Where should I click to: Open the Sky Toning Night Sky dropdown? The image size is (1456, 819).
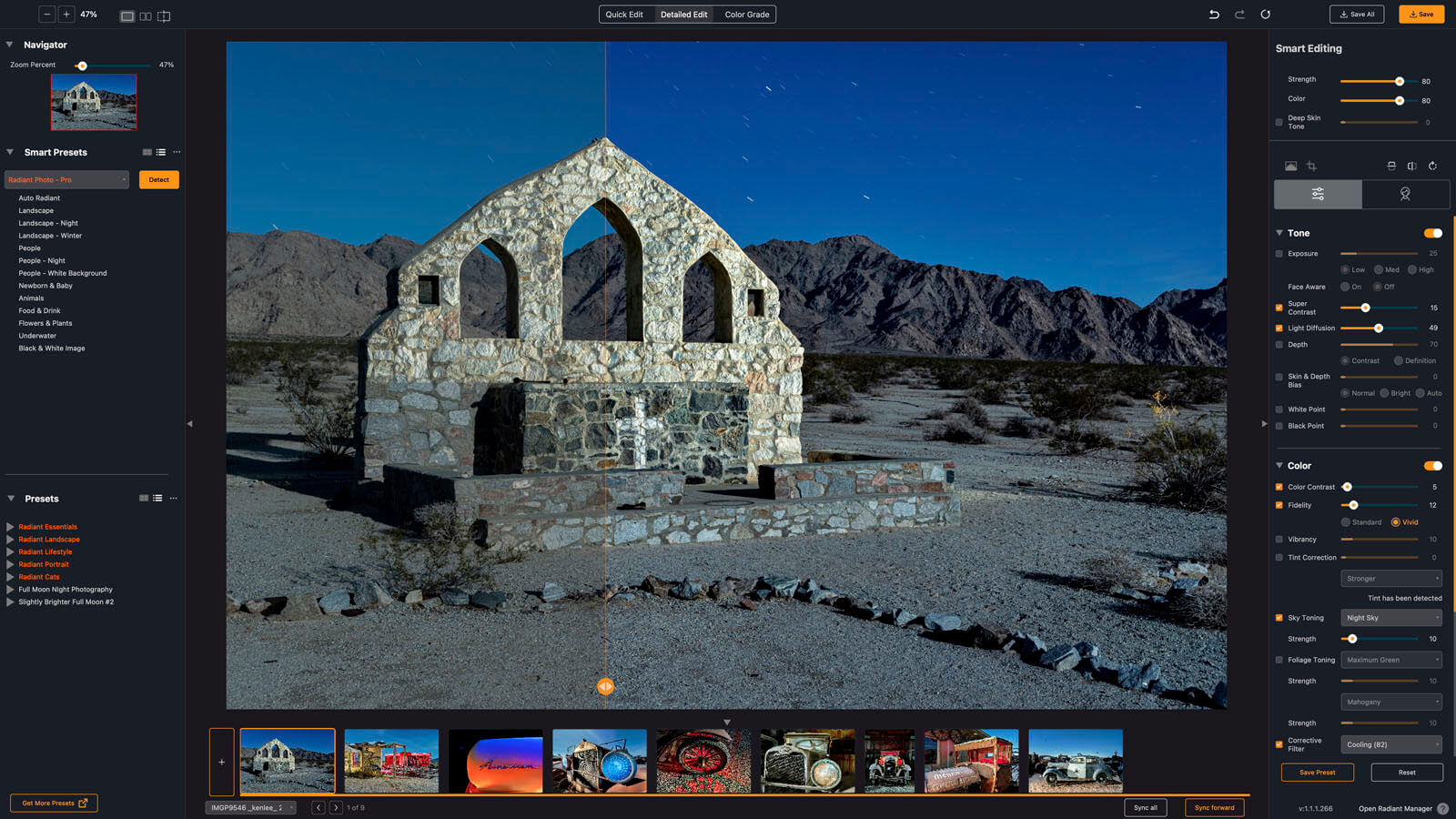(1391, 618)
